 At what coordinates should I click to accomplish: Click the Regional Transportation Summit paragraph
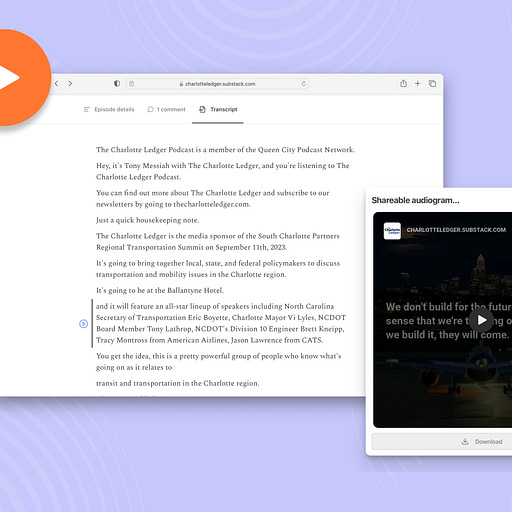click(x=218, y=241)
